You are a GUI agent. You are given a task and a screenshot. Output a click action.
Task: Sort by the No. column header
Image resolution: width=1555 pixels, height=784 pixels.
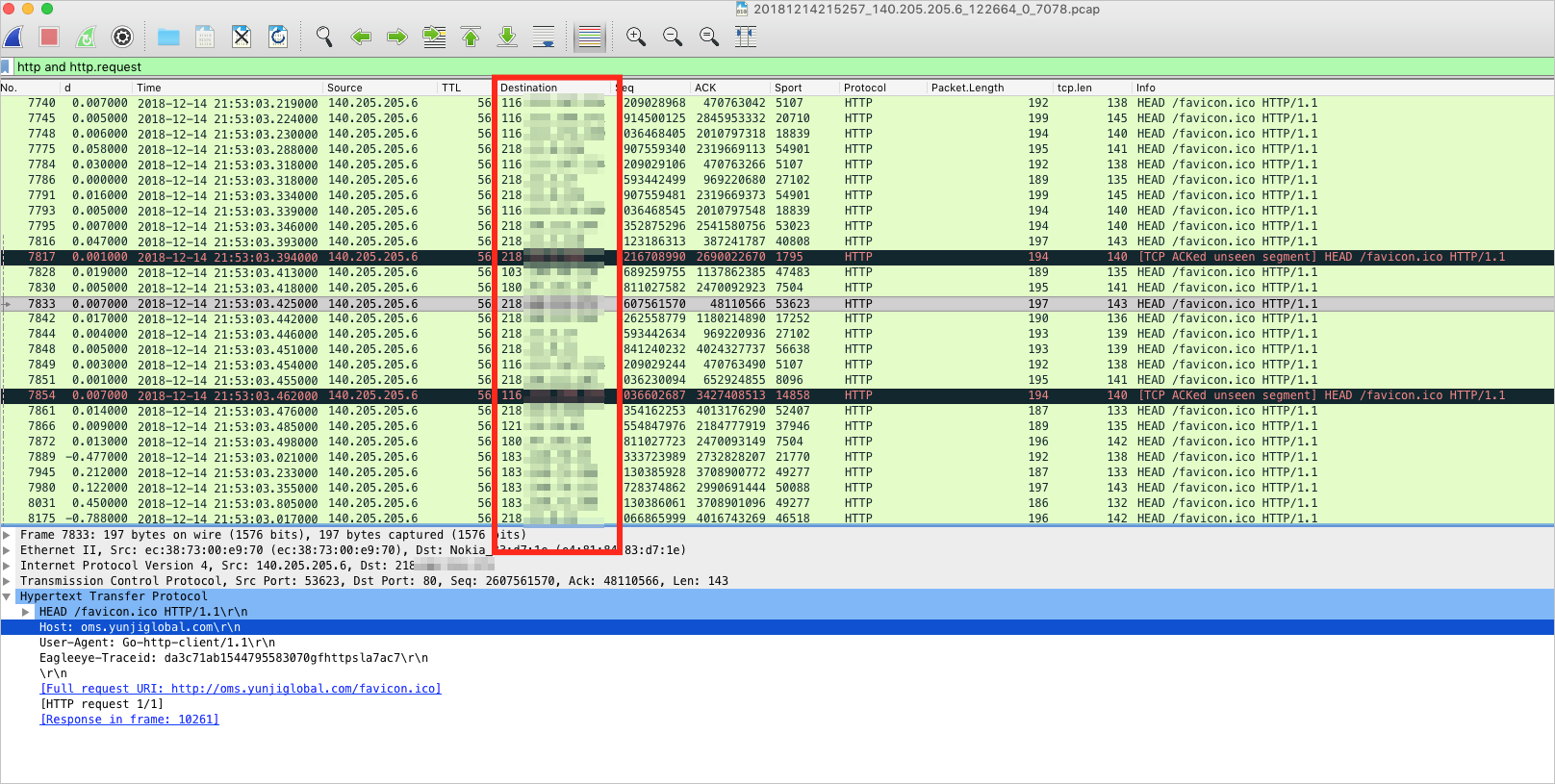(29, 88)
